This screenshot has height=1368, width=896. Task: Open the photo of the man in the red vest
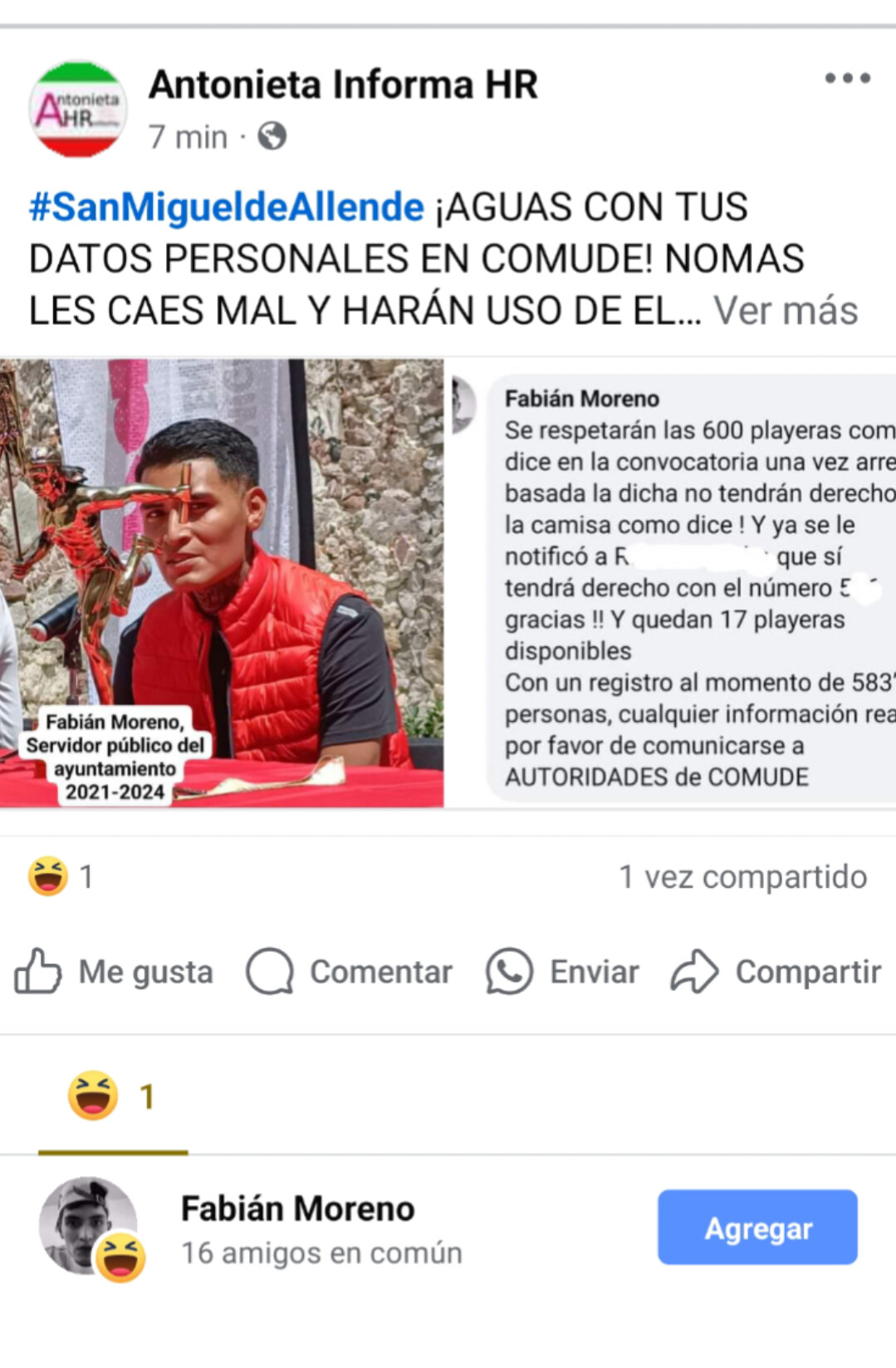[x=222, y=582]
